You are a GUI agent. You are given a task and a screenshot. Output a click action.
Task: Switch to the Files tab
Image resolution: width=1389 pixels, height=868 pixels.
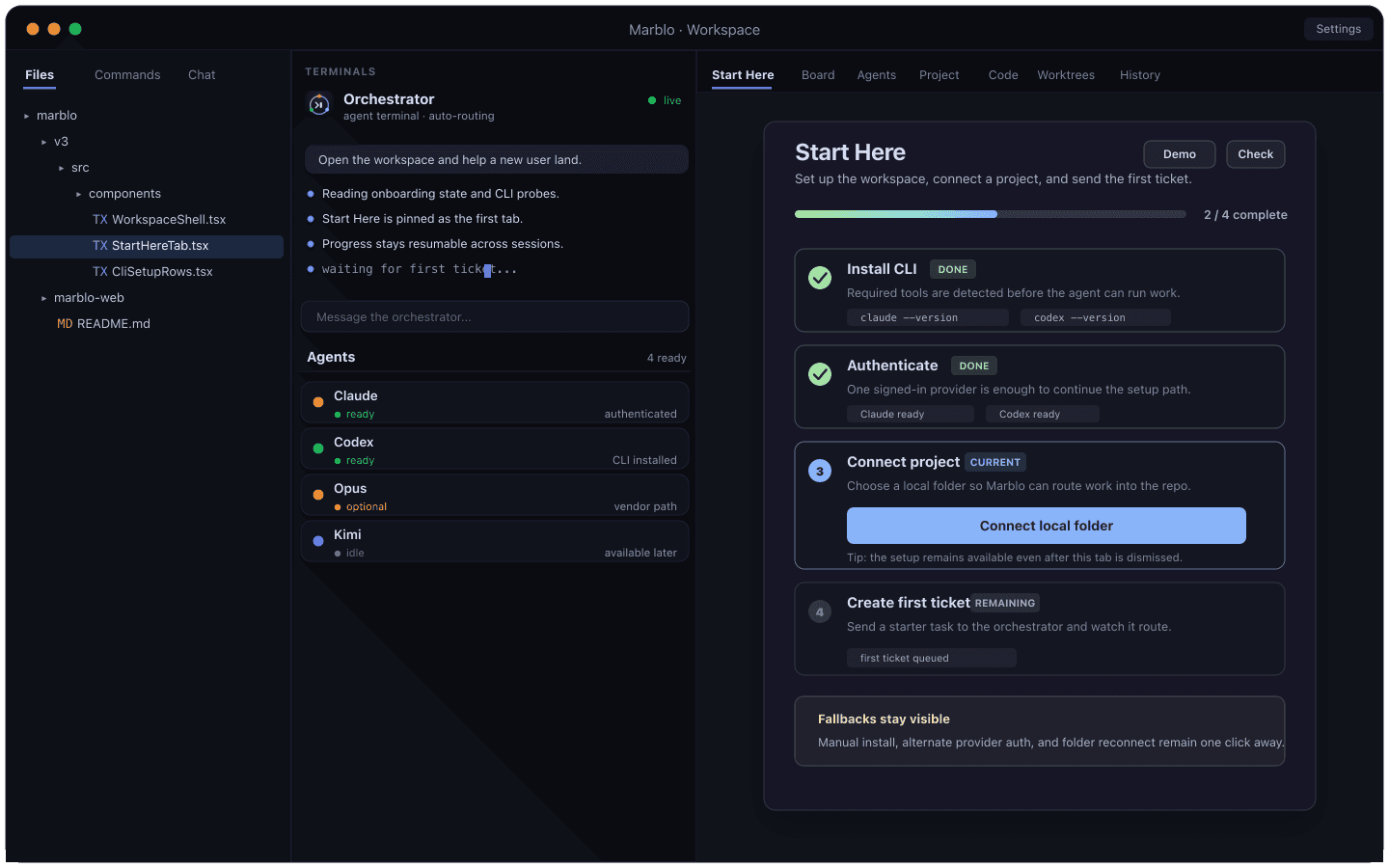(40, 75)
